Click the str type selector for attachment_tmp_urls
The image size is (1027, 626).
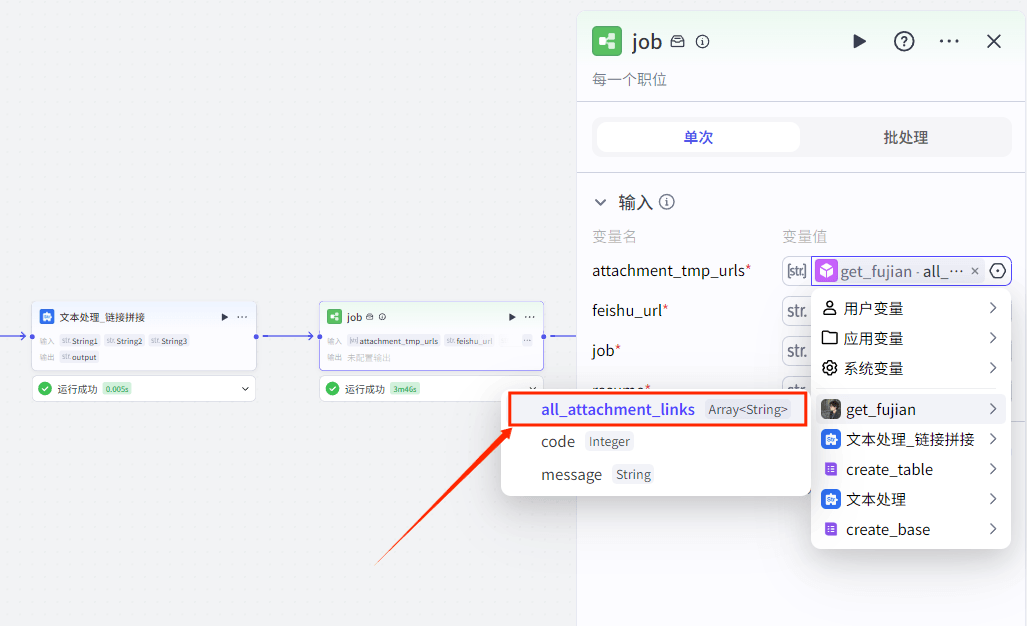click(x=796, y=271)
